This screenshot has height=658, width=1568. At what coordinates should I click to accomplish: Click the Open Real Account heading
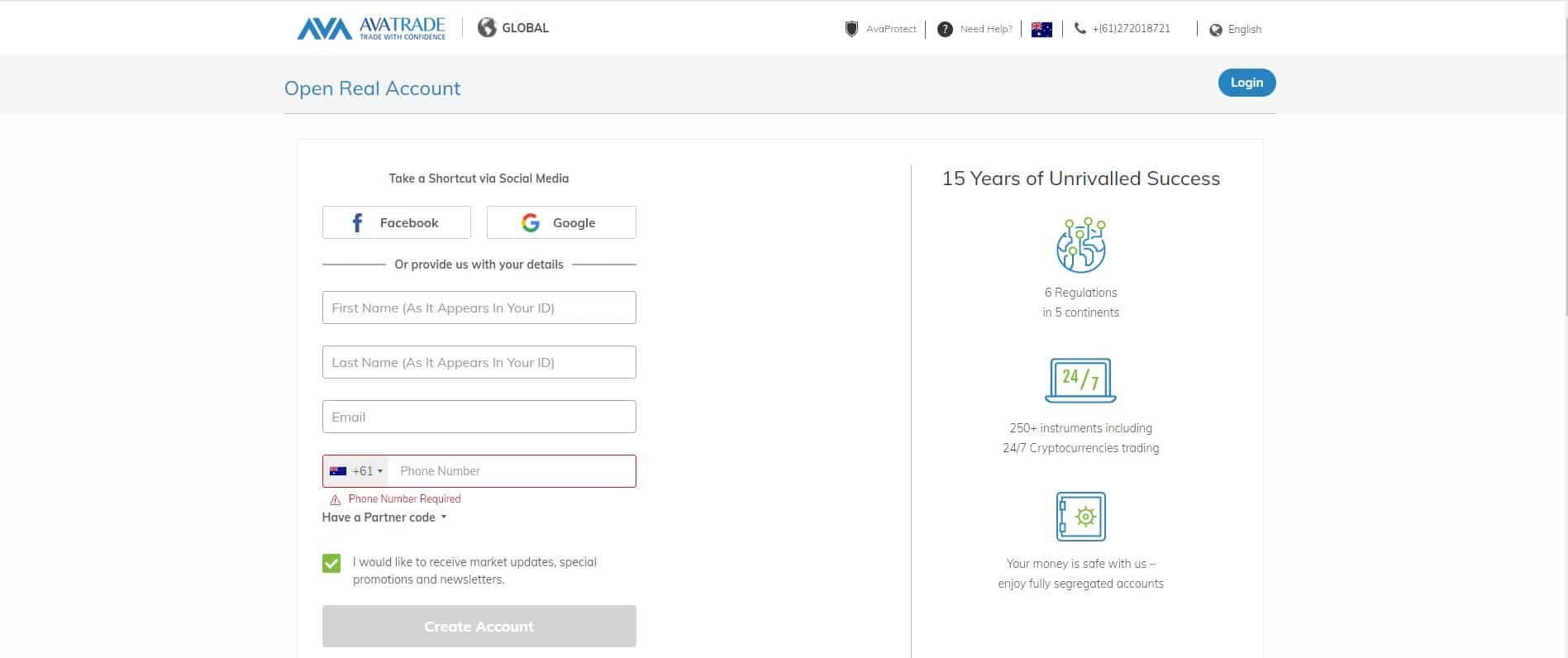tap(372, 88)
